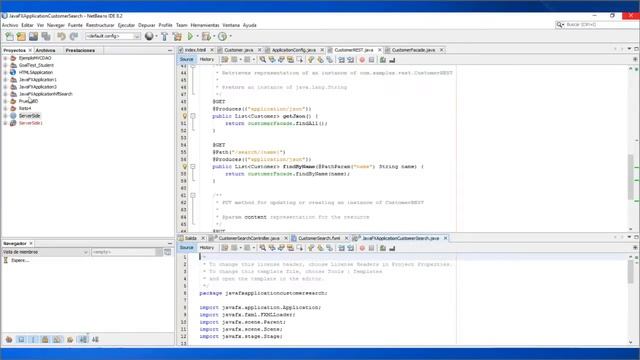
Task: Expand the EjemploMVCDAO project node
Action: pyautogui.click(x=6, y=58)
